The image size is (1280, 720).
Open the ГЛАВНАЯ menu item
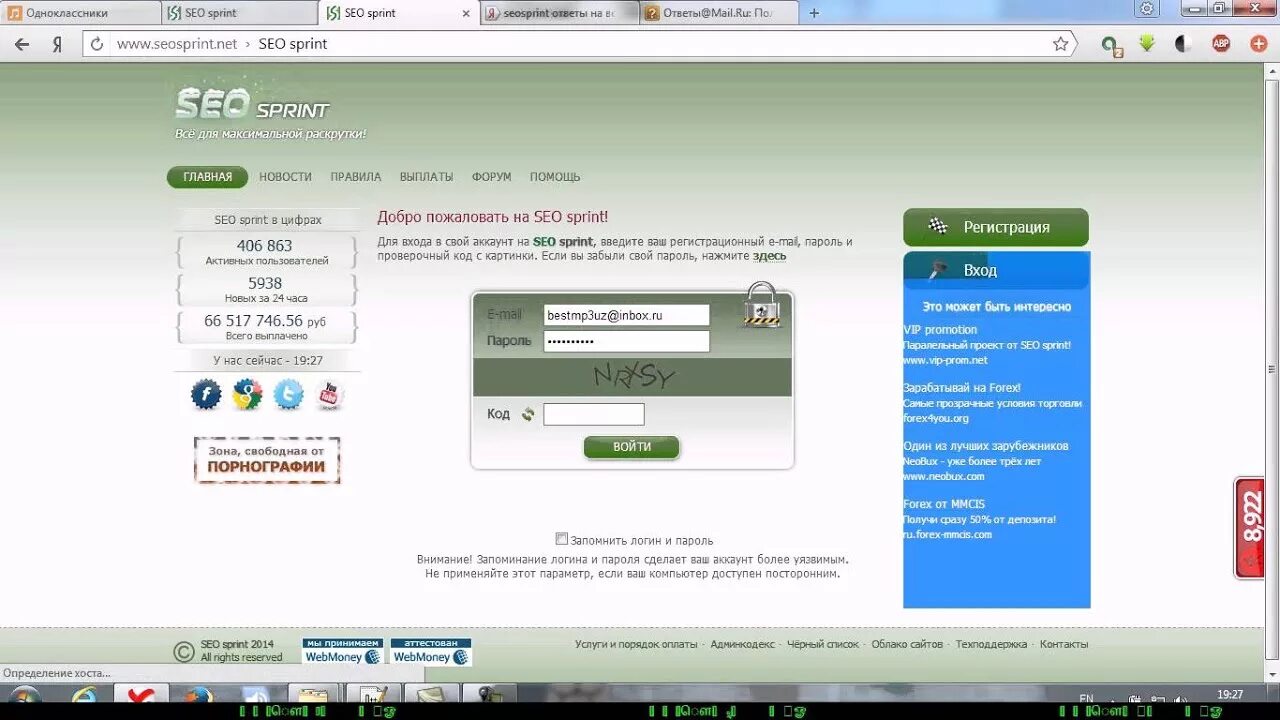(x=207, y=177)
